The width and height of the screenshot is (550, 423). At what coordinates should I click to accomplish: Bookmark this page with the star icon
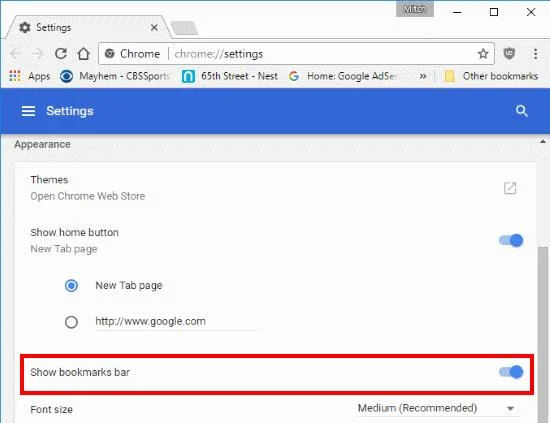point(483,54)
